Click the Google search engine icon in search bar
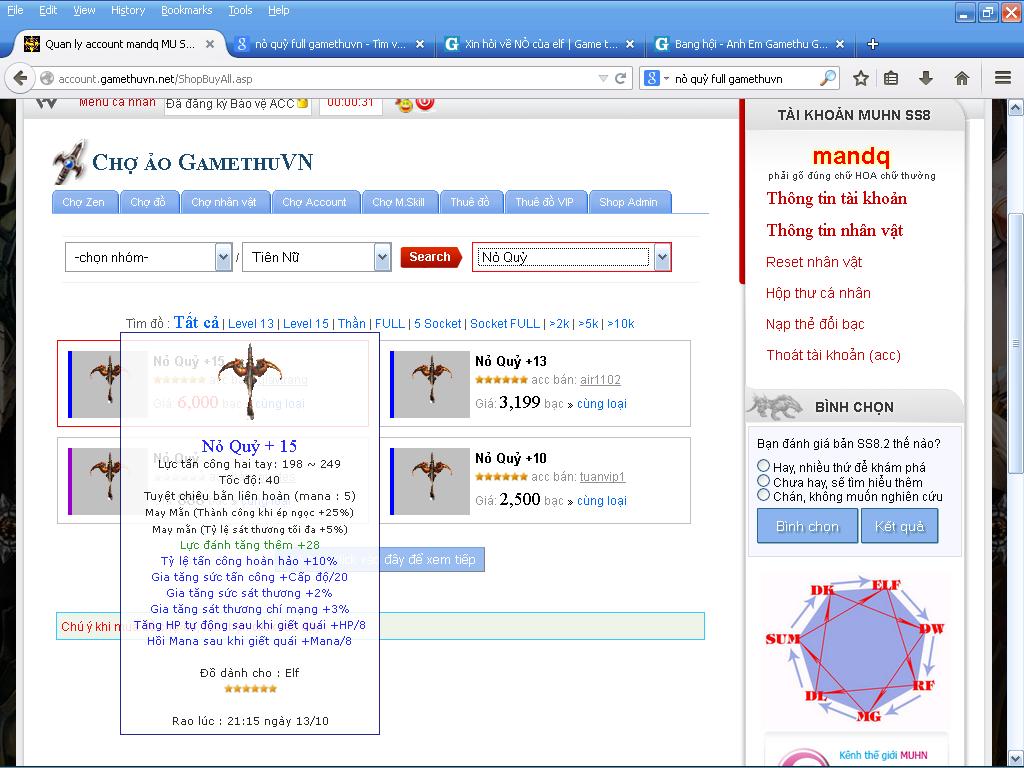This screenshot has width=1024, height=768. pos(652,78)
